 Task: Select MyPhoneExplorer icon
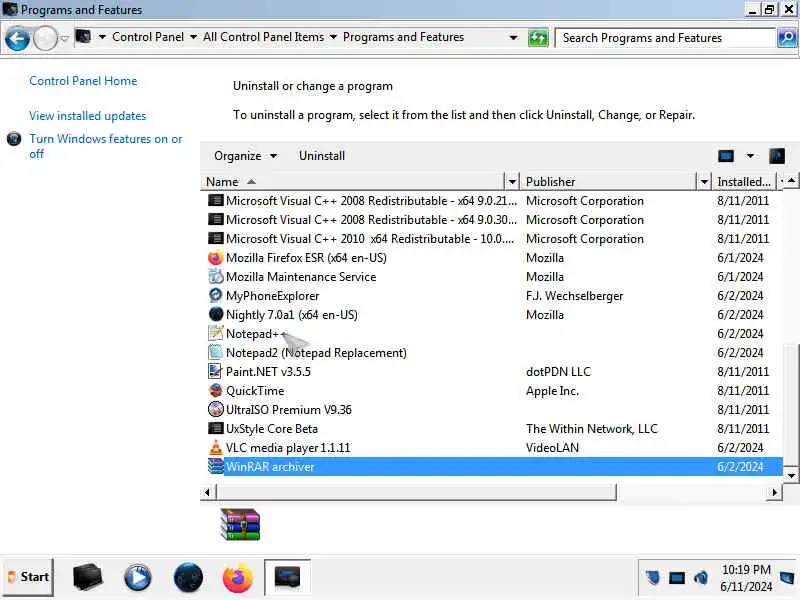[x=216, y=295]
